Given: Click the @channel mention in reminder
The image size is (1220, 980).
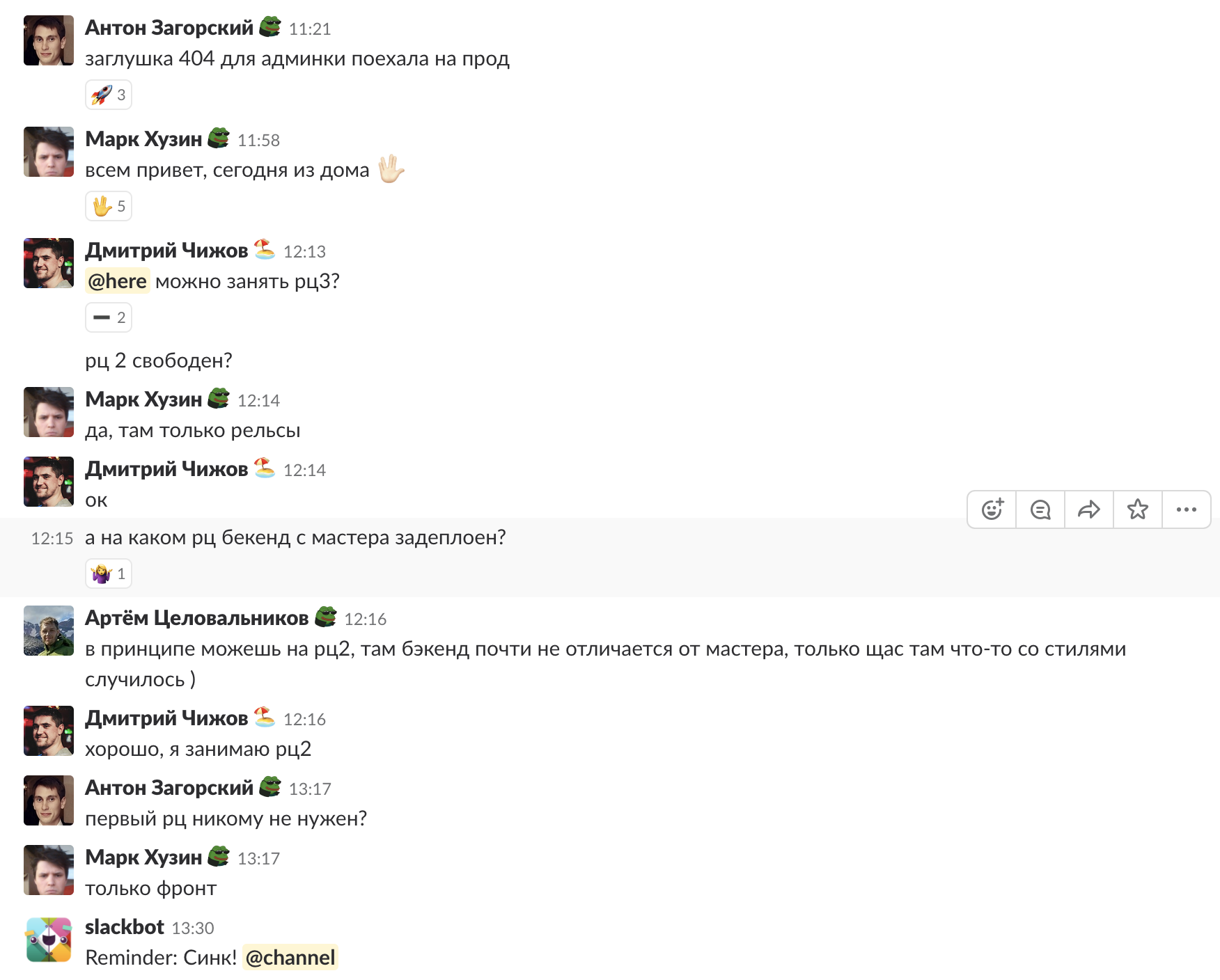Looking at the screenshot, I should (290, 958).
